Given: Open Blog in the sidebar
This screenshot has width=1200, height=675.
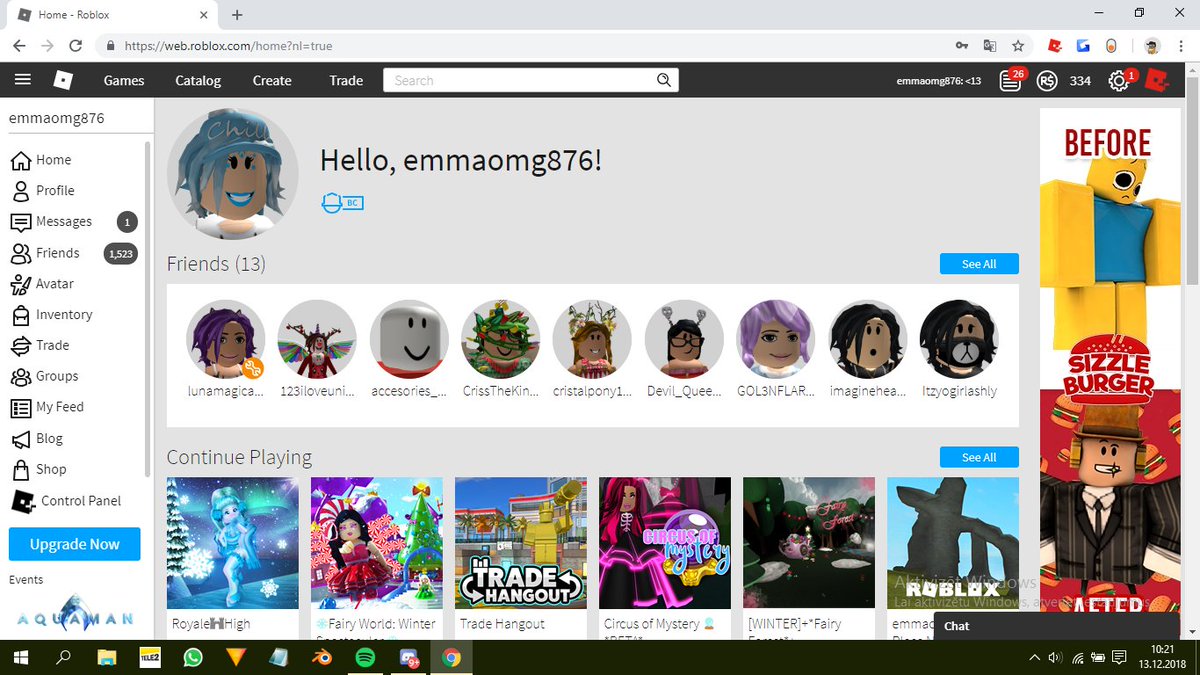Looking at the screenshot, I should [x=37, y=438].
